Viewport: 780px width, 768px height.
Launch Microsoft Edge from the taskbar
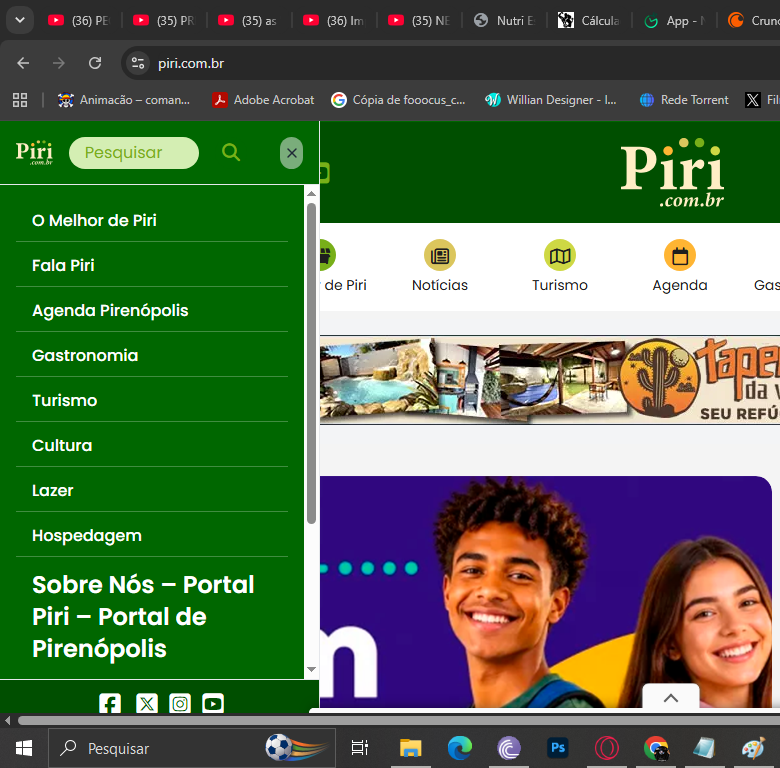pos(459,748)
